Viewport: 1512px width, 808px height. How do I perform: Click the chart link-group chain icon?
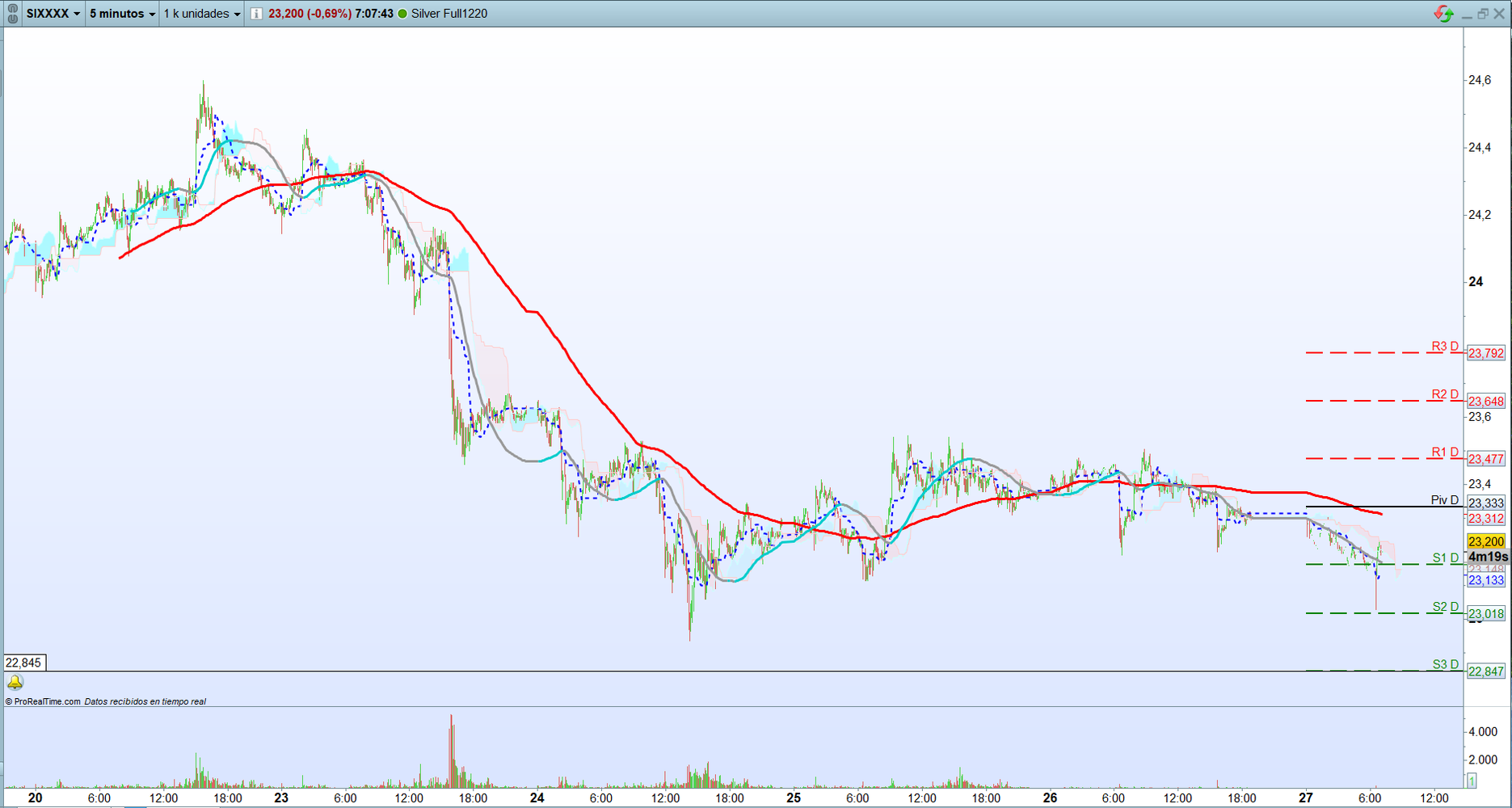(x=12, y=14)
